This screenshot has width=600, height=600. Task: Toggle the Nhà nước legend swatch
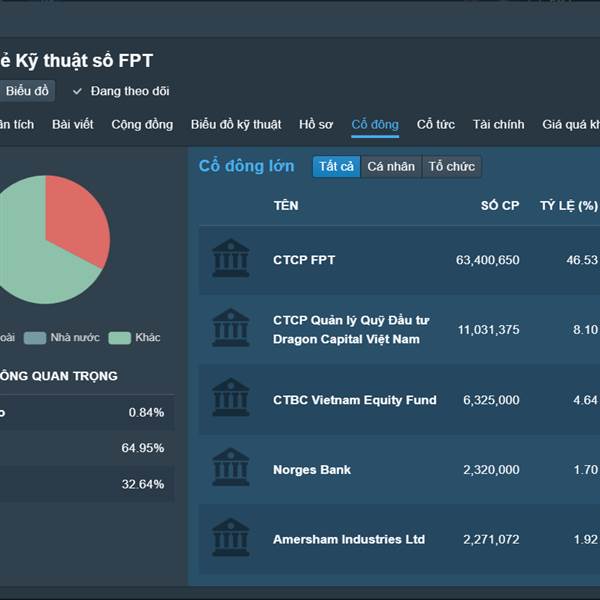click(x=35, y=338)
